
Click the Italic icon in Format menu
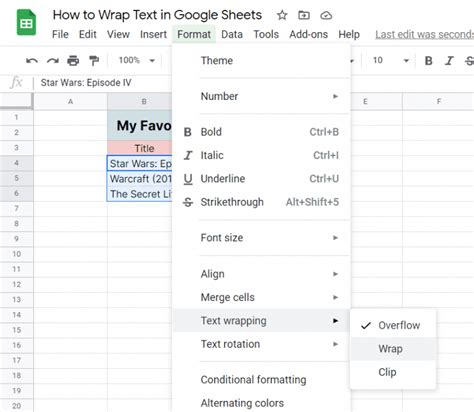(188, 155)
